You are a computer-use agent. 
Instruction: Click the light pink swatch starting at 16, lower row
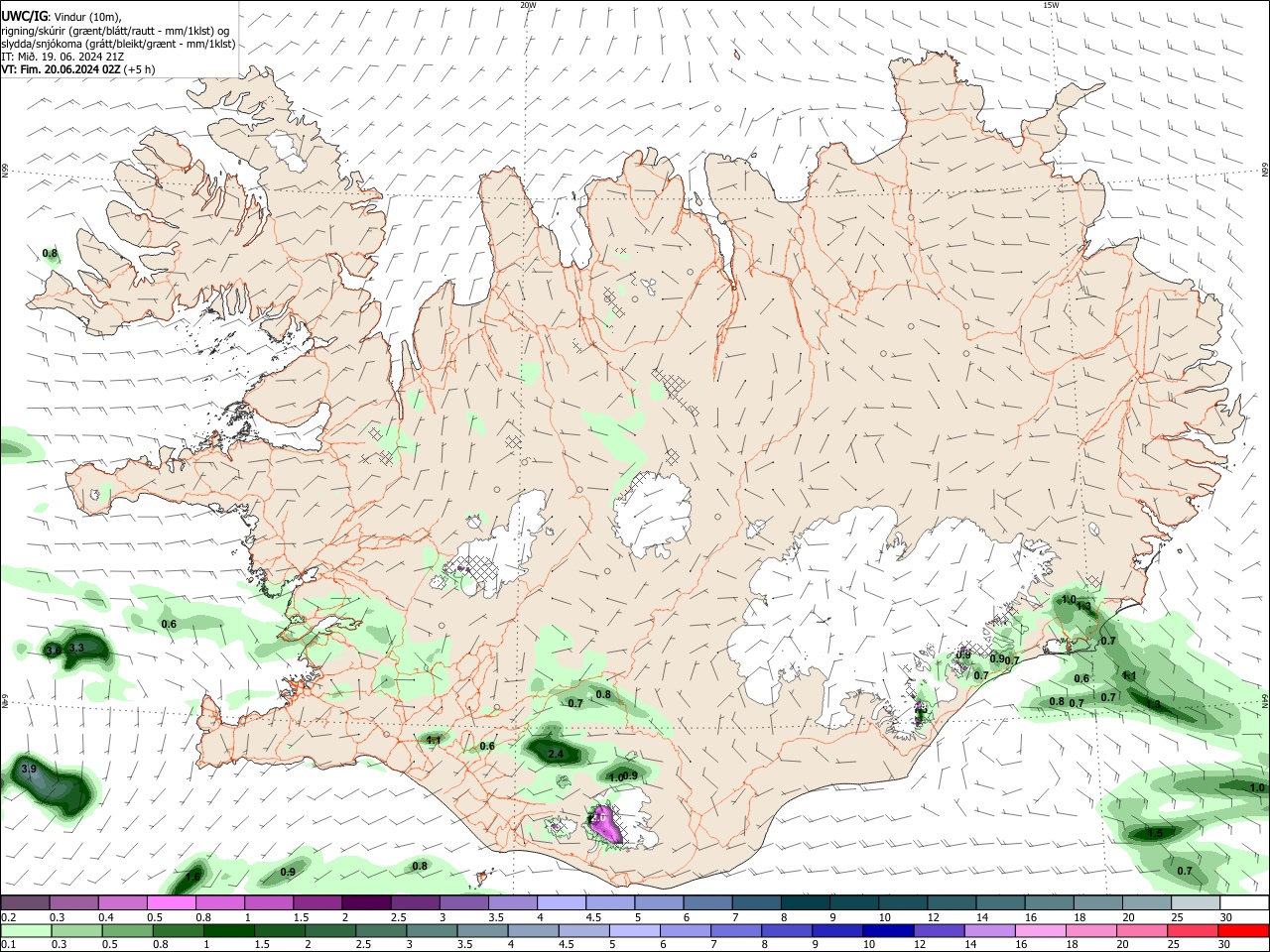pyautogui.click(x=1040, y=930)
